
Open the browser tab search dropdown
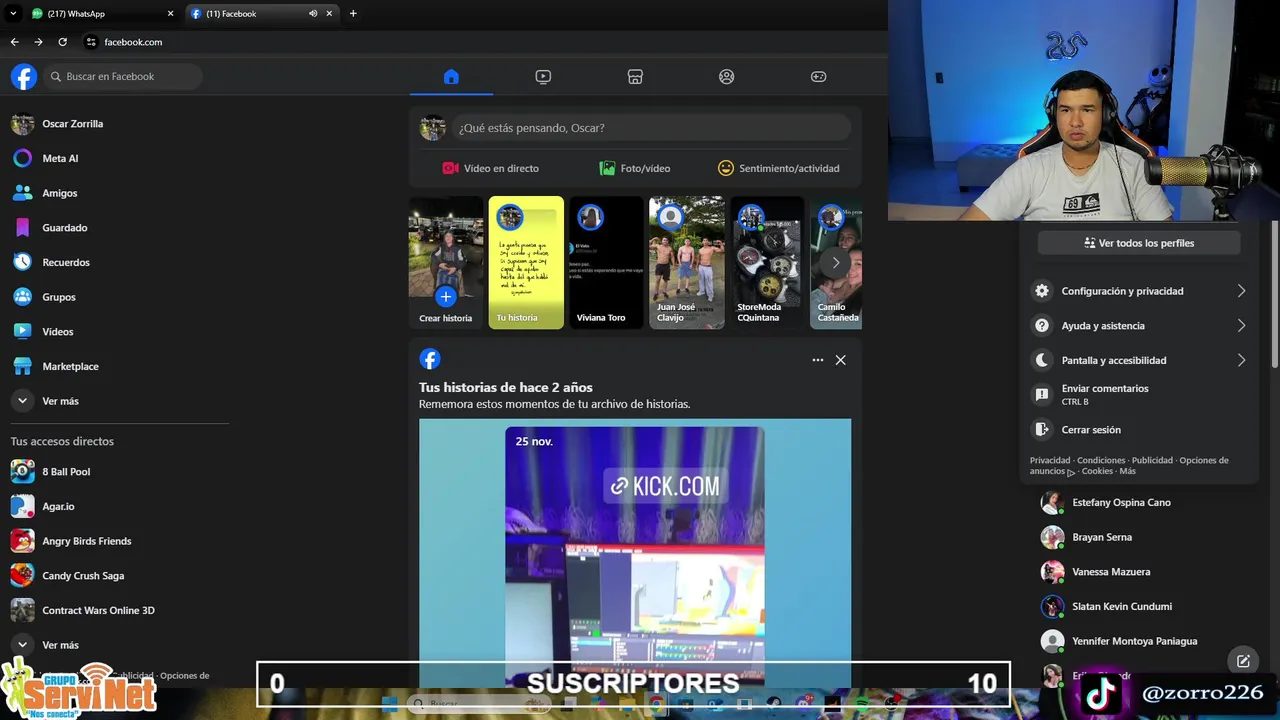tap(13, 14)
